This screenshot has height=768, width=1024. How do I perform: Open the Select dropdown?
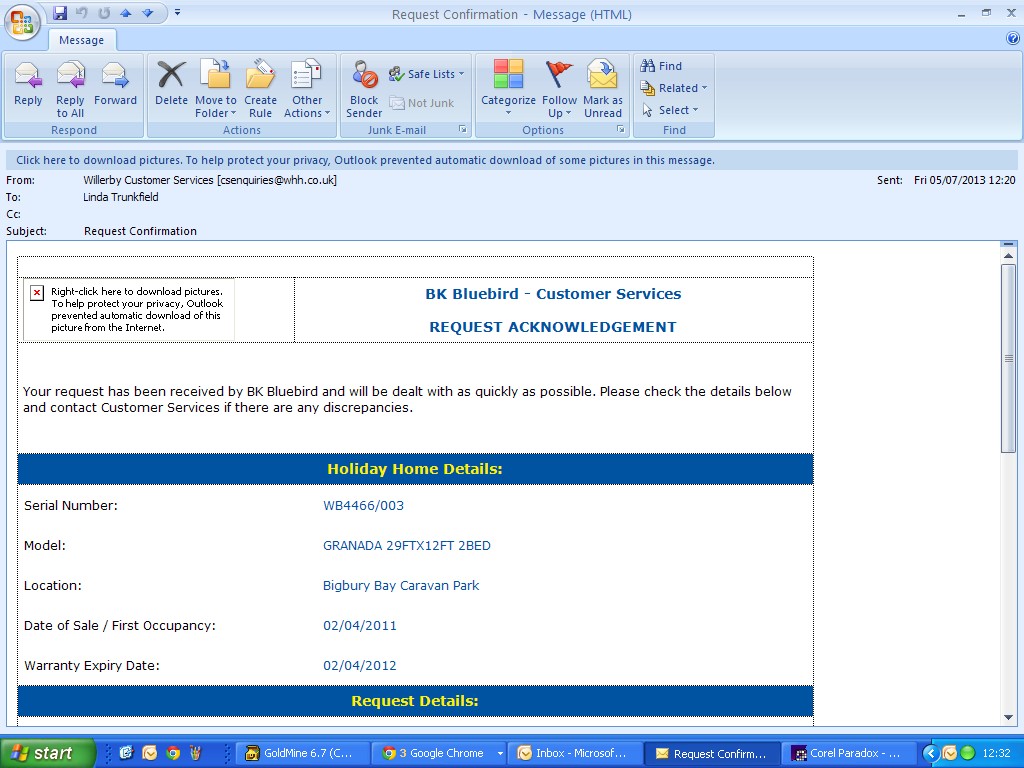pyautogui.click(x=670, y=110)
